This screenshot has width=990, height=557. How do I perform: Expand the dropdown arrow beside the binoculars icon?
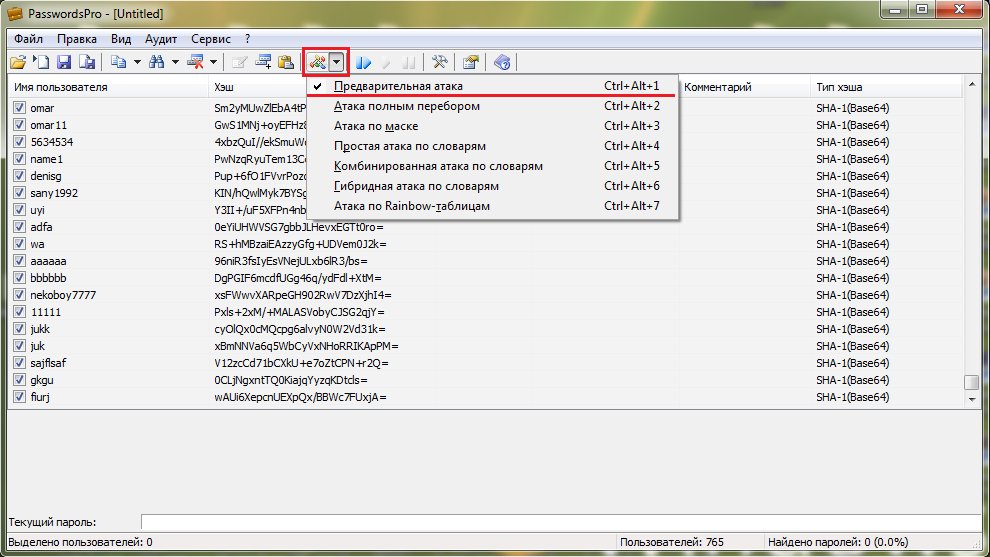175,63
